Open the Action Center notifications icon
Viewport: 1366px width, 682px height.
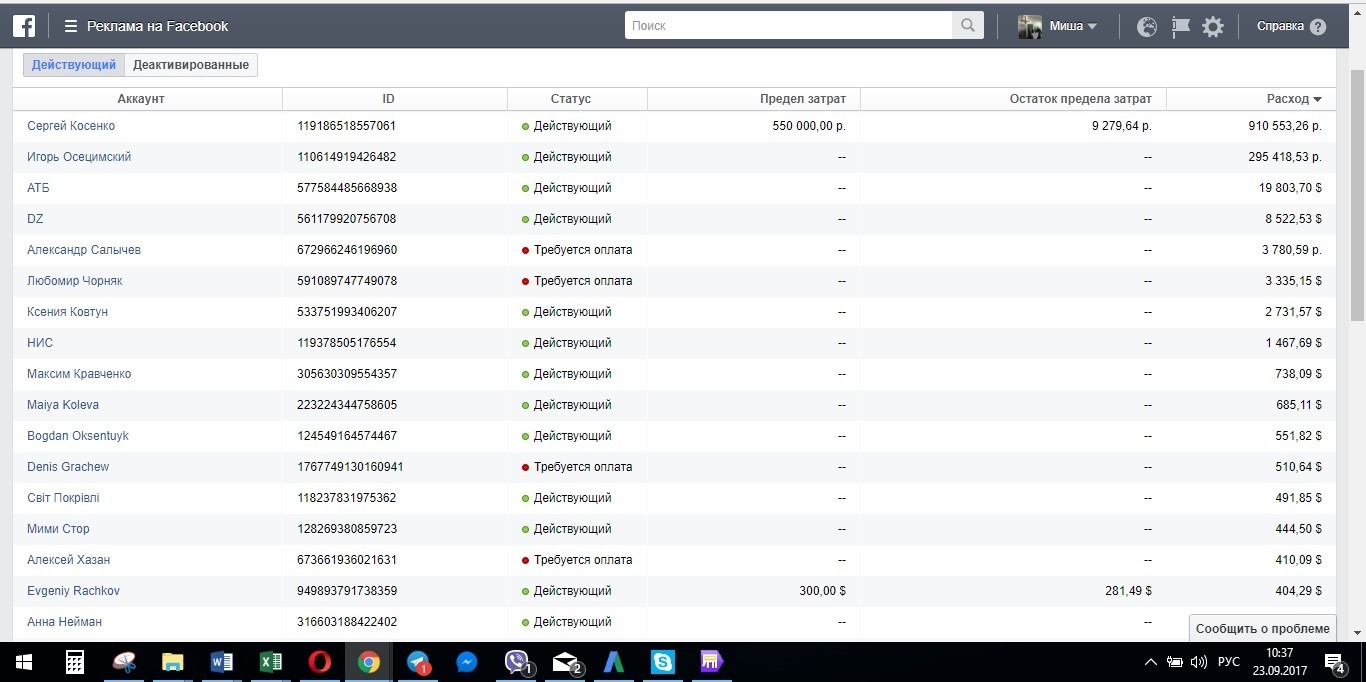1334,662
